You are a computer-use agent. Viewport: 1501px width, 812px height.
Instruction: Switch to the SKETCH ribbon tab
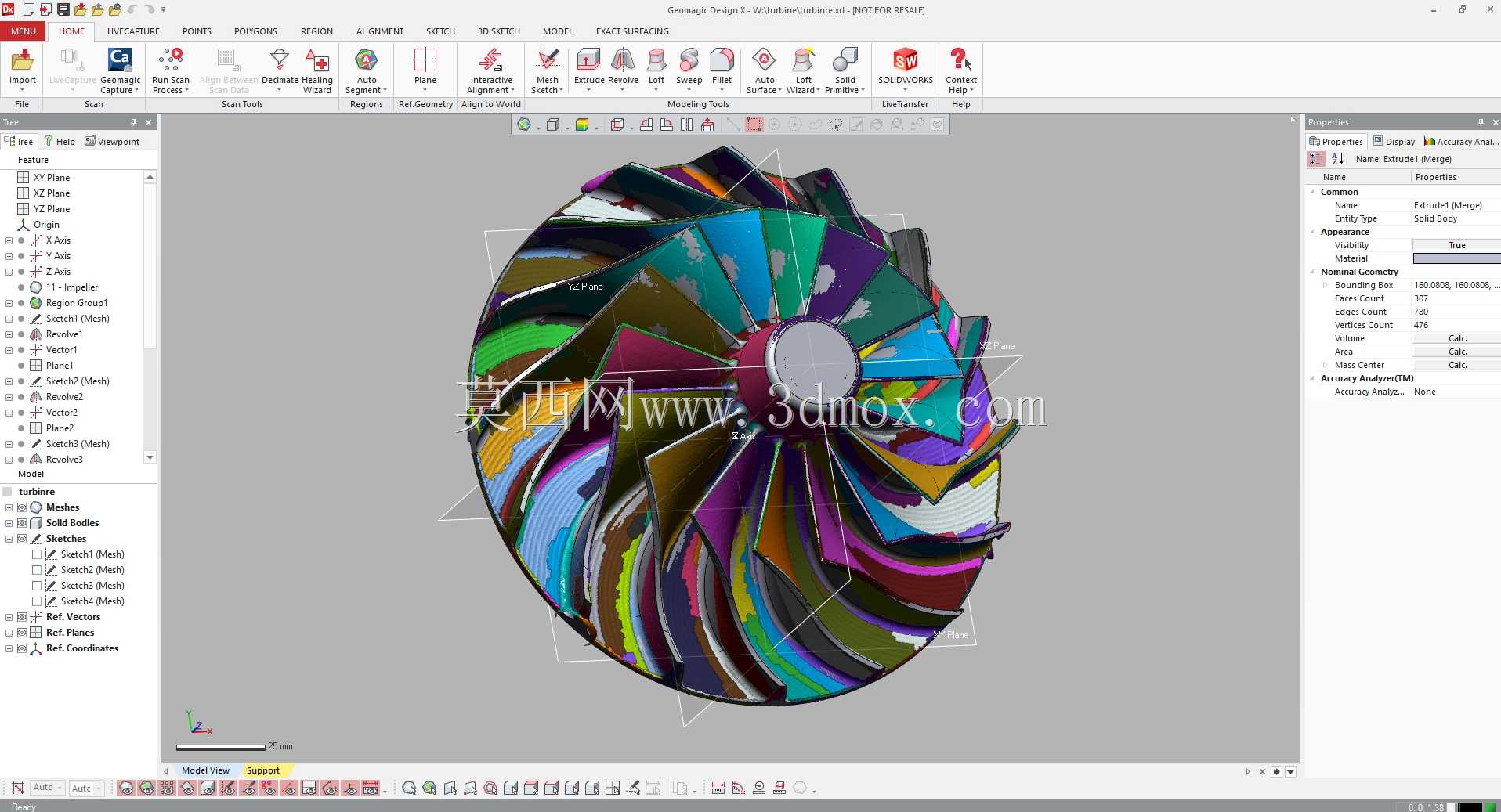pyautogui.click(x=440, y=31)
